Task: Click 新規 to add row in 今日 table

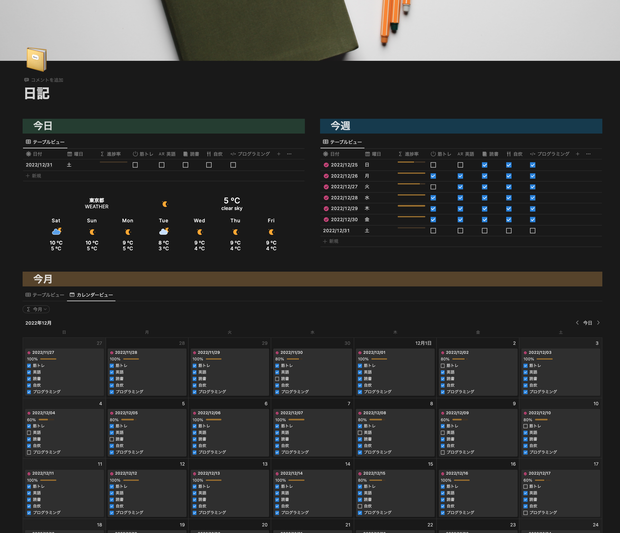Action: [34, 176]
